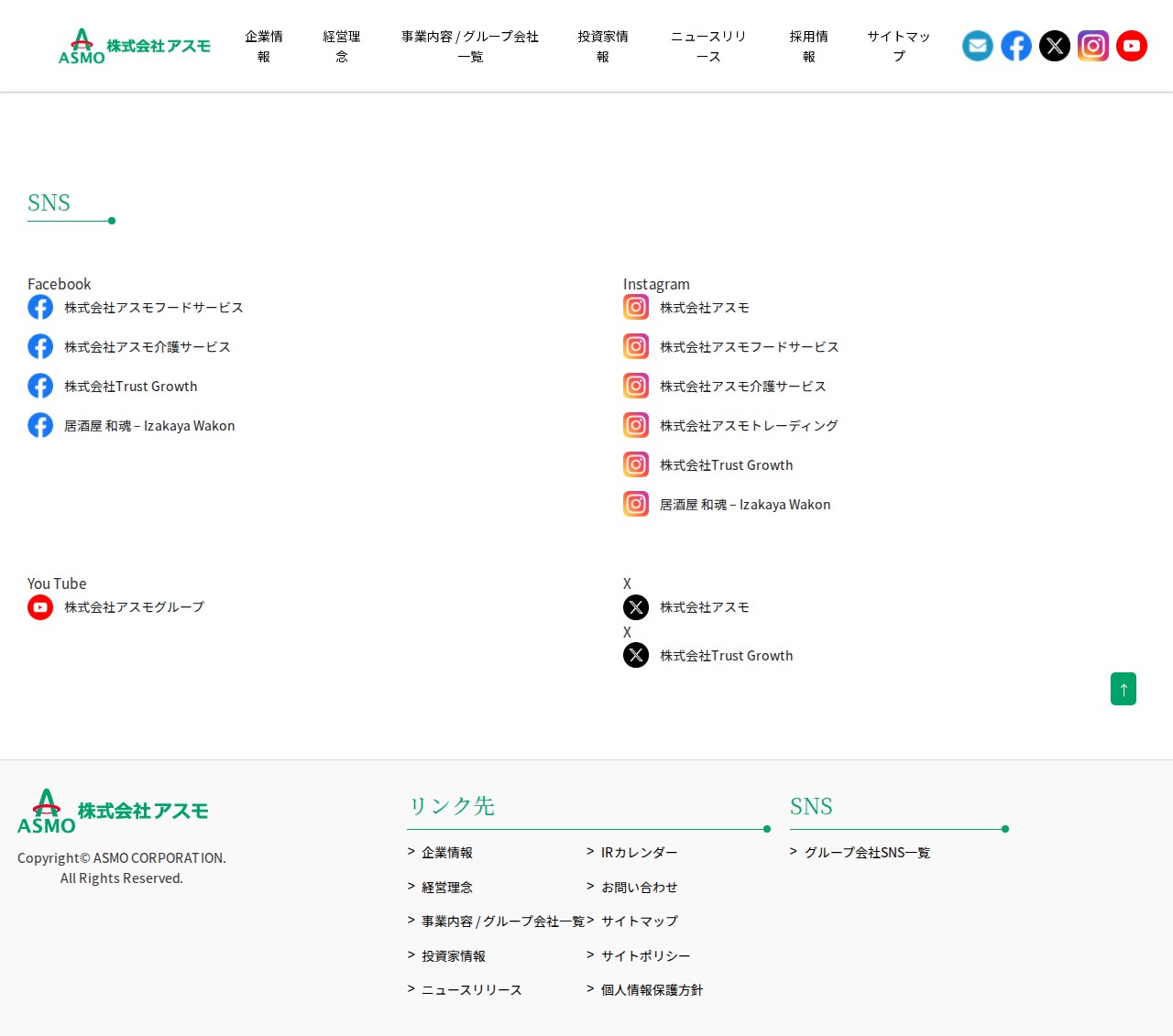Open the Facebook icon in header

tap(1016, 46)
